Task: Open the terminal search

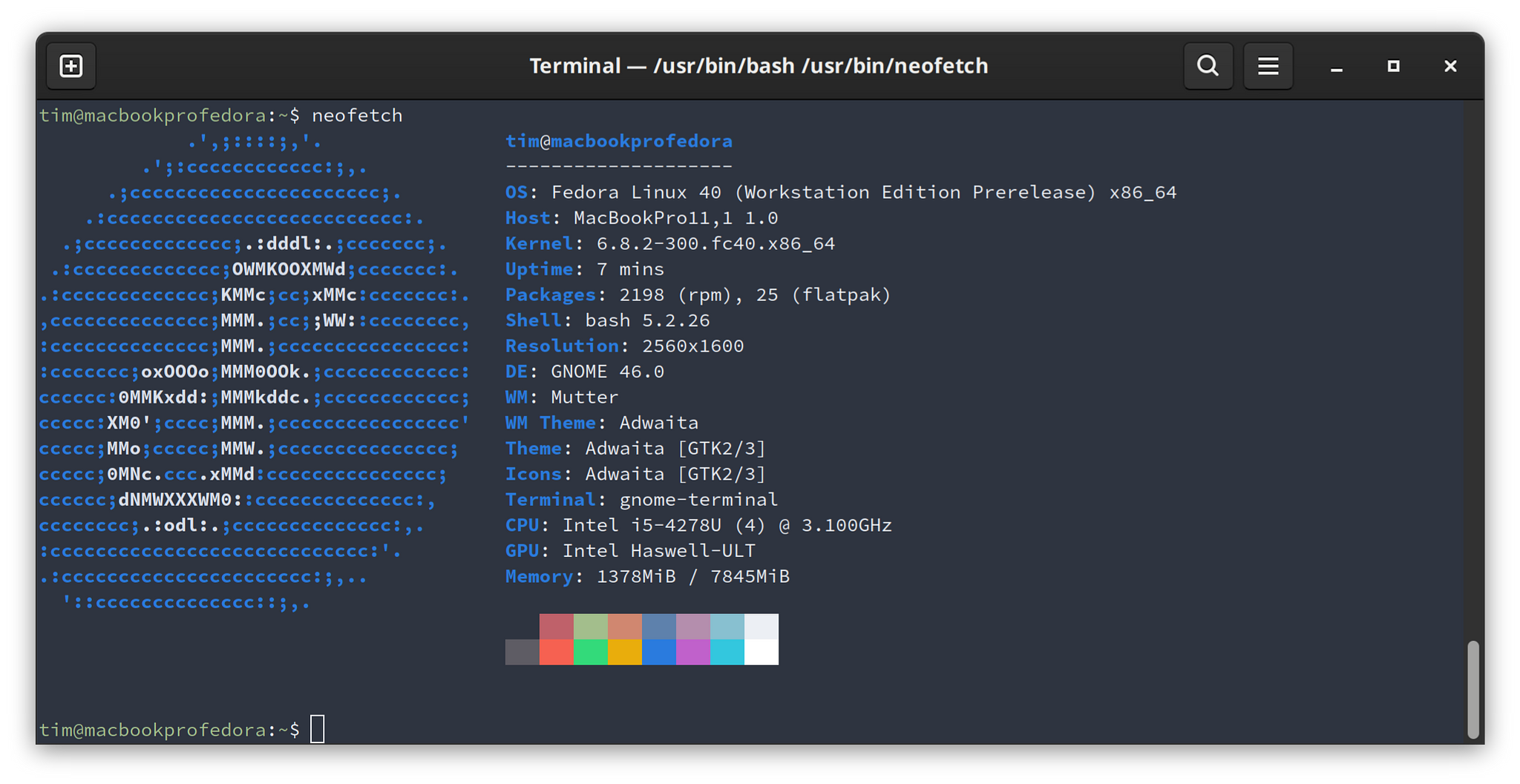Action: tap(1208, 66)
